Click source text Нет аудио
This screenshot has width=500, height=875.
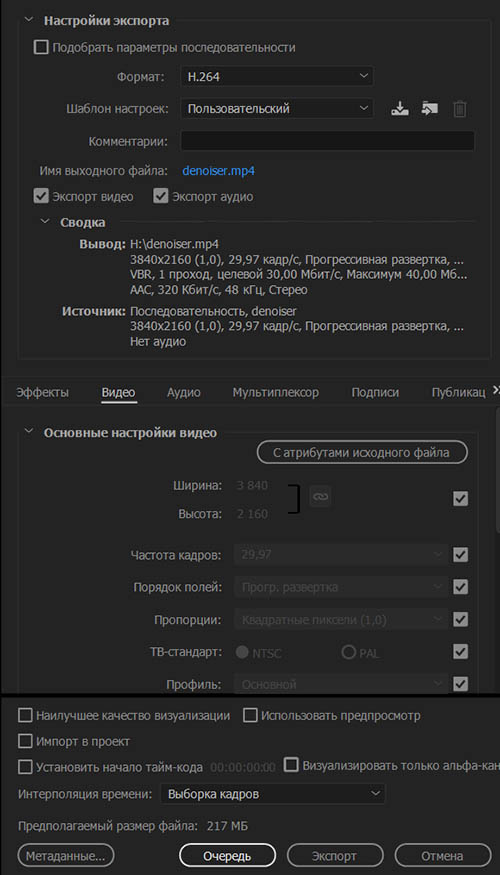point(158,342)
